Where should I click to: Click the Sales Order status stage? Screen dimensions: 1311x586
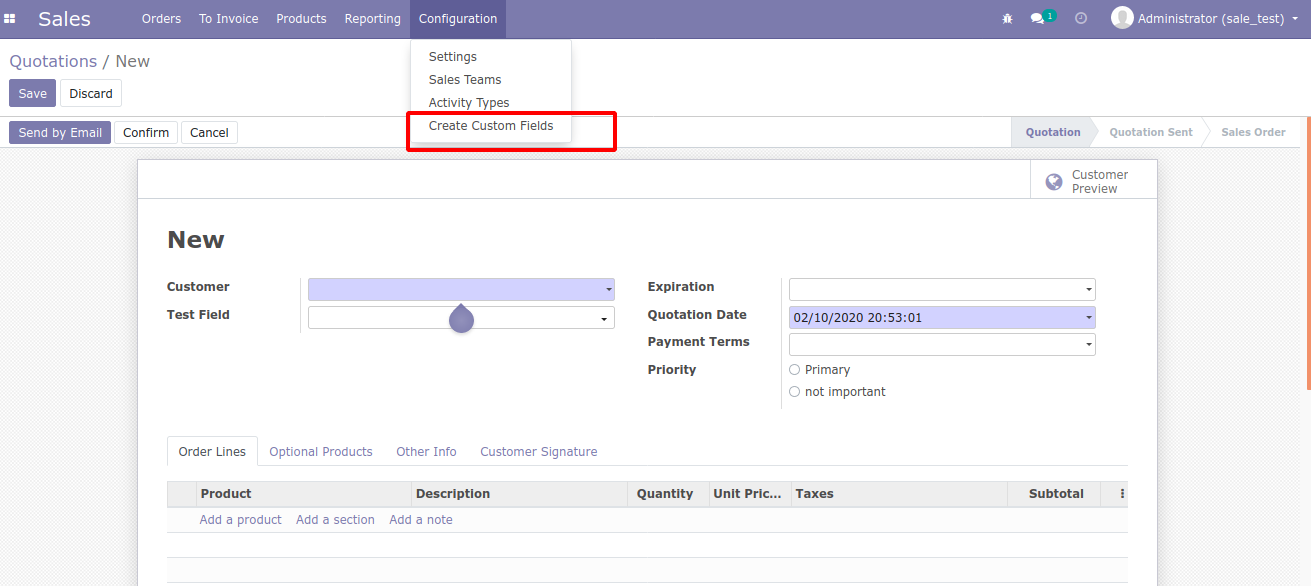1253,132
